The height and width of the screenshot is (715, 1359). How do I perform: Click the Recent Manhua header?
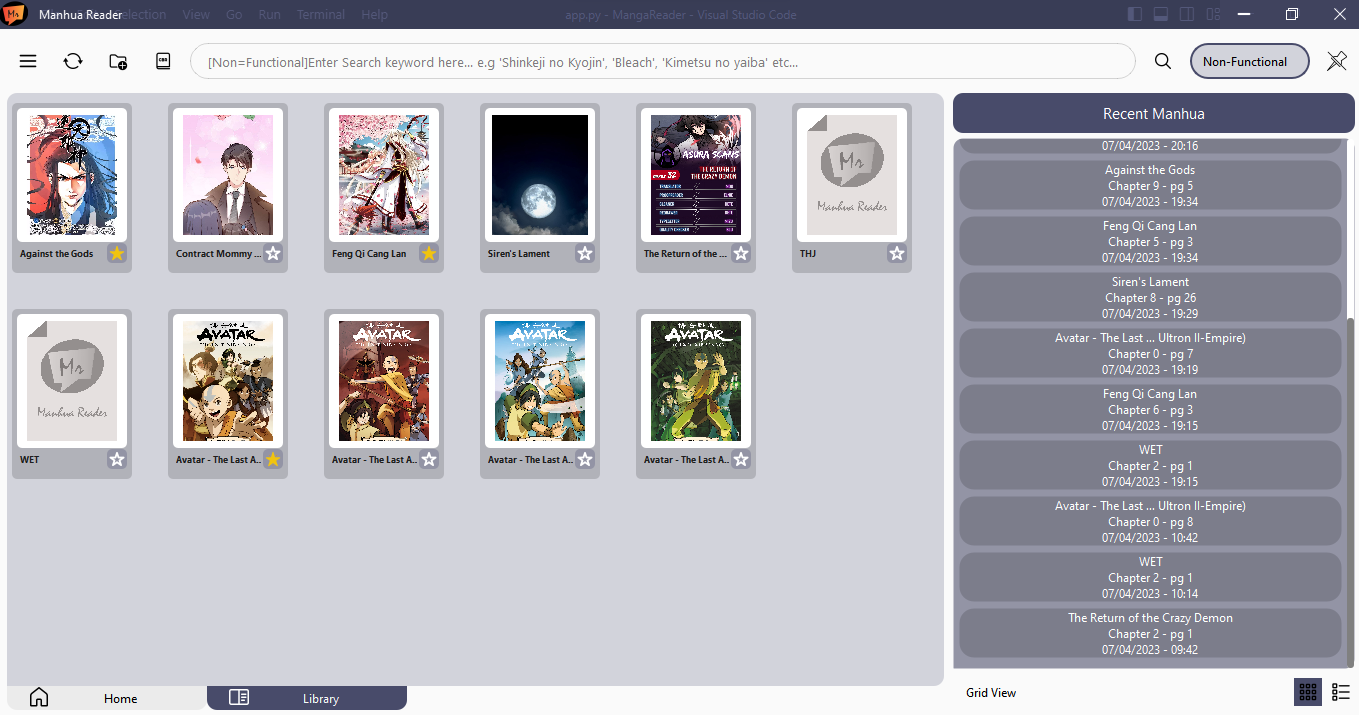click(1153, 113)
